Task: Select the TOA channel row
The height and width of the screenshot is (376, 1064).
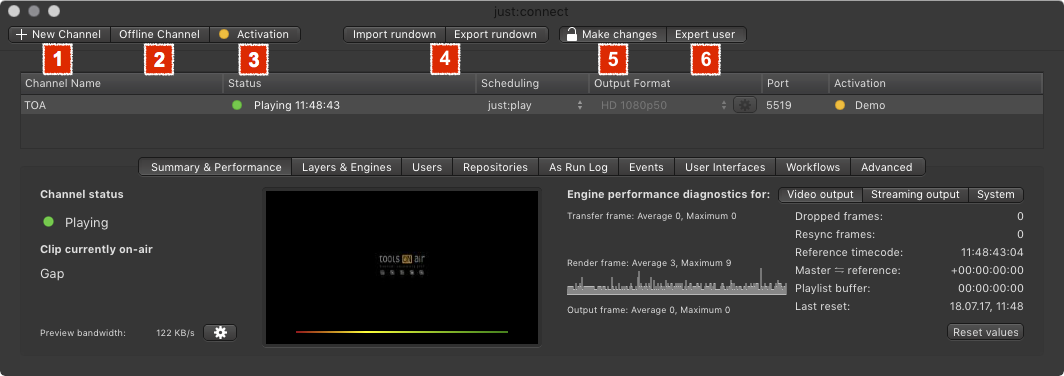Action: [531, 105]
